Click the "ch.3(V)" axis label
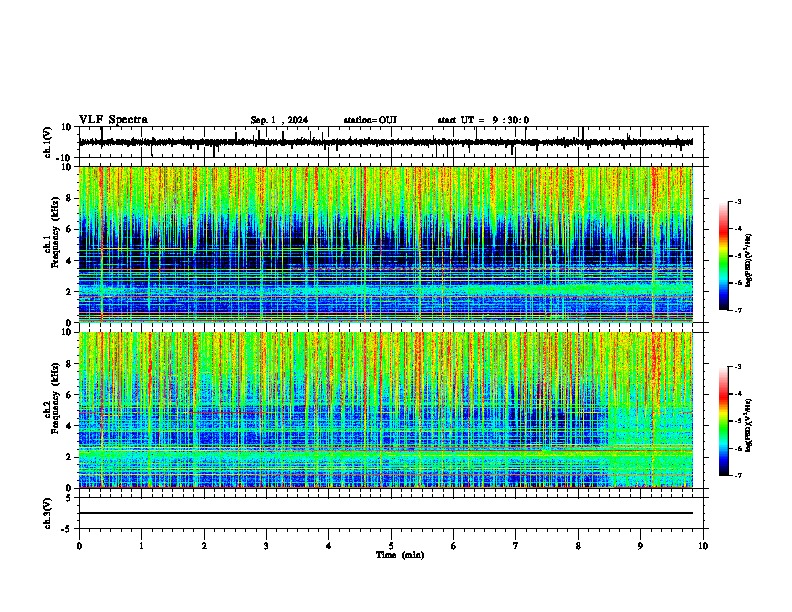 48,514
